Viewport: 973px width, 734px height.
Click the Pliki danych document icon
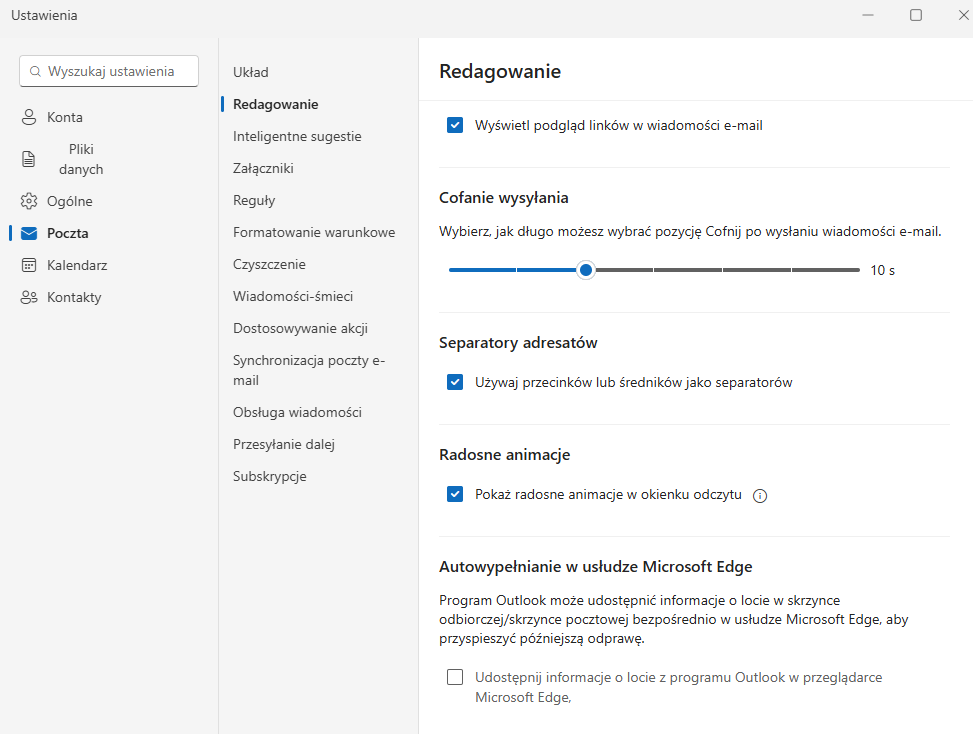click(x=29, y=159)
